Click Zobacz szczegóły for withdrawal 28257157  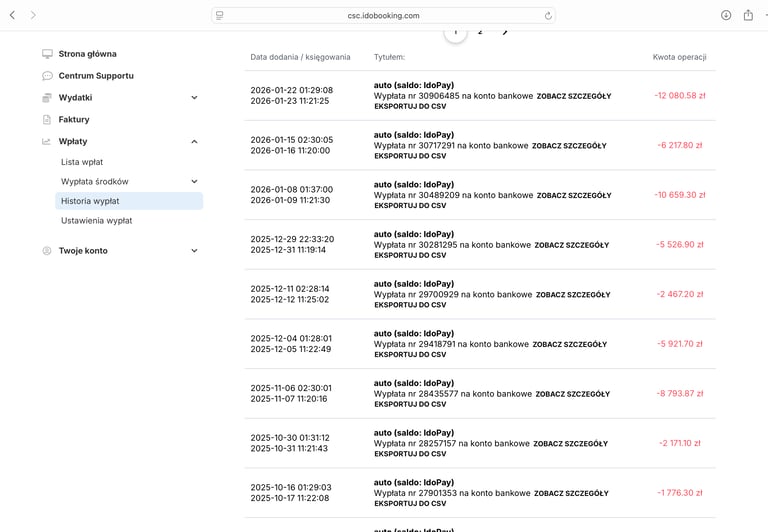pos(571,443)
